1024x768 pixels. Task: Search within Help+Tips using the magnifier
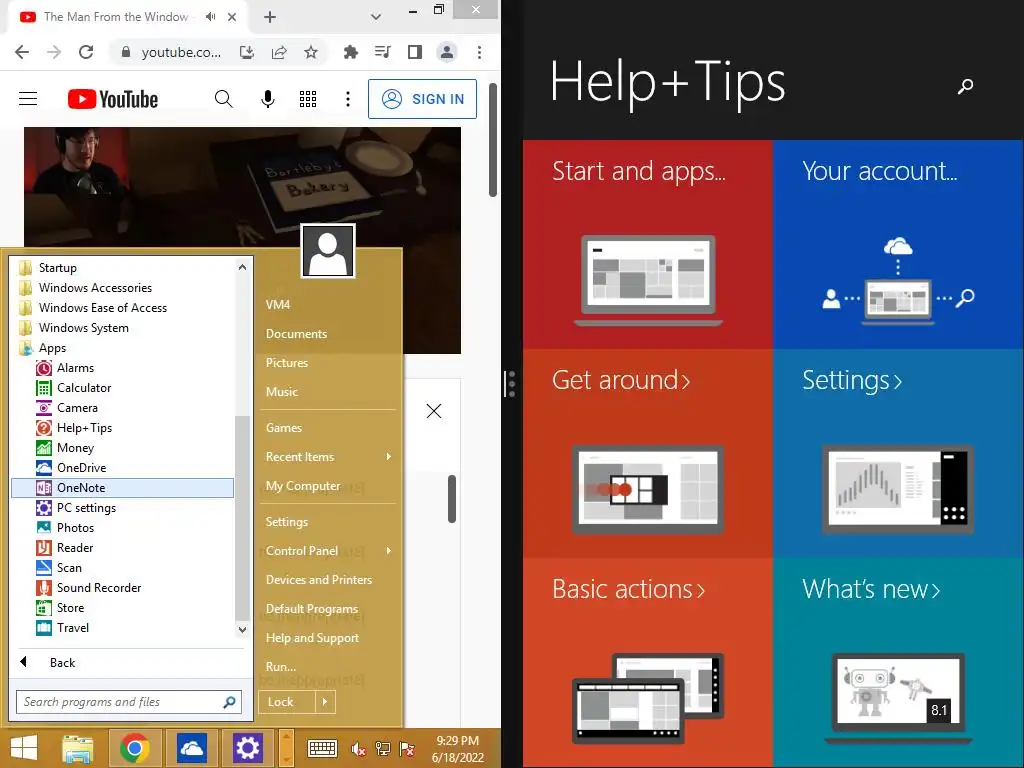click(x=965, y=86)
